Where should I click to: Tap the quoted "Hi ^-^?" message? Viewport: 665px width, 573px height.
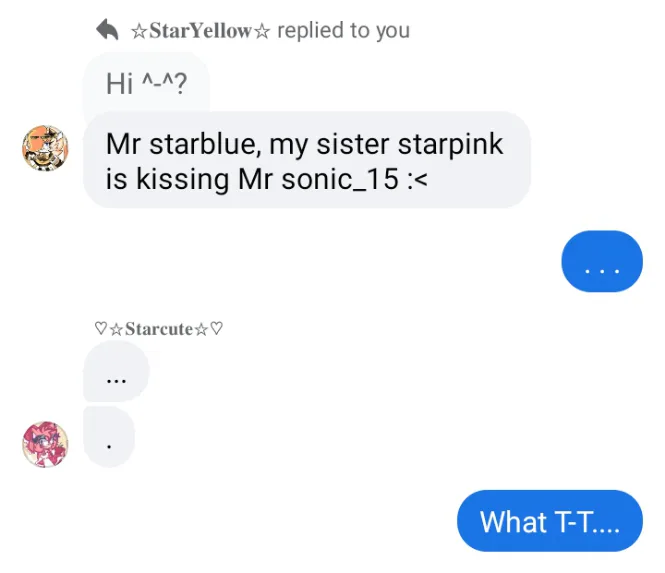click(x=146, y=83)
